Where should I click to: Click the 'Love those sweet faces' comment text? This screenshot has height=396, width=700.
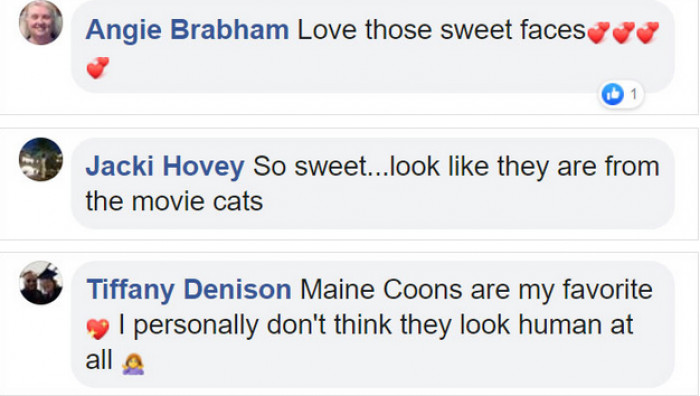(441, 30)
